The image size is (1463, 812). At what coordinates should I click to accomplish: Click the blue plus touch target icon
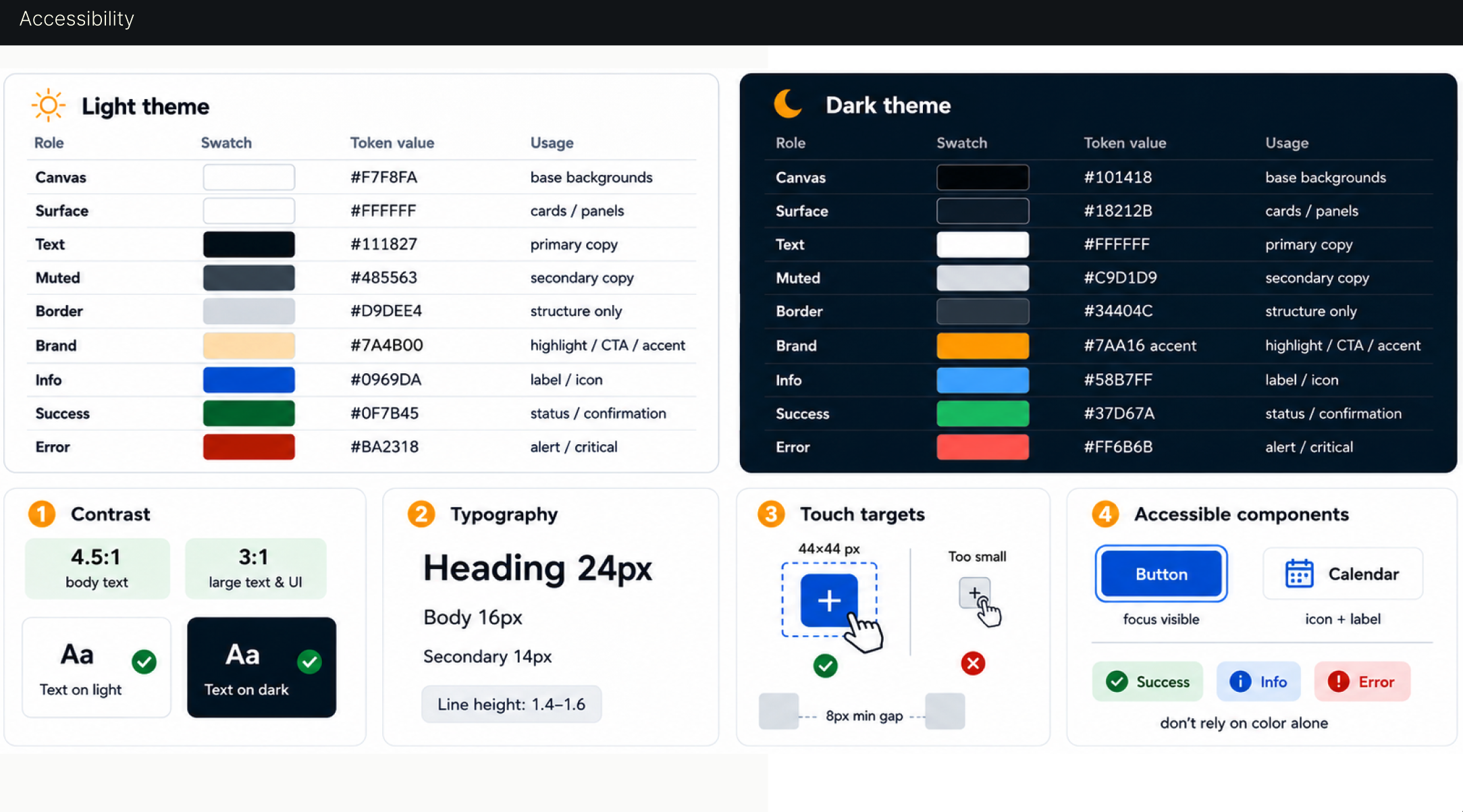coord(829,600)
